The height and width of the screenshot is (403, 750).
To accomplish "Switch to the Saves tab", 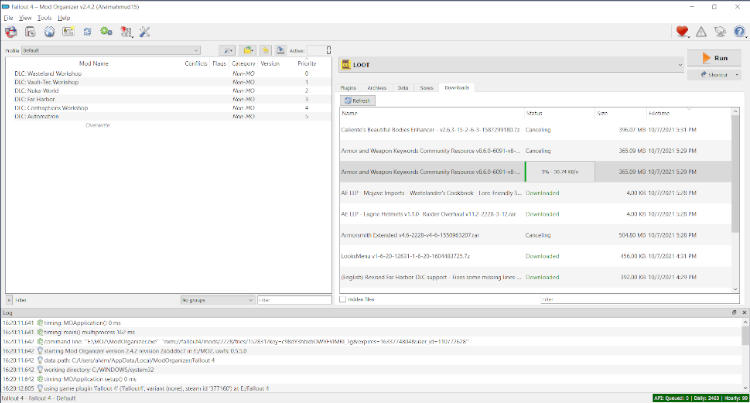I will pyautogui.click(x=426, y=88).
